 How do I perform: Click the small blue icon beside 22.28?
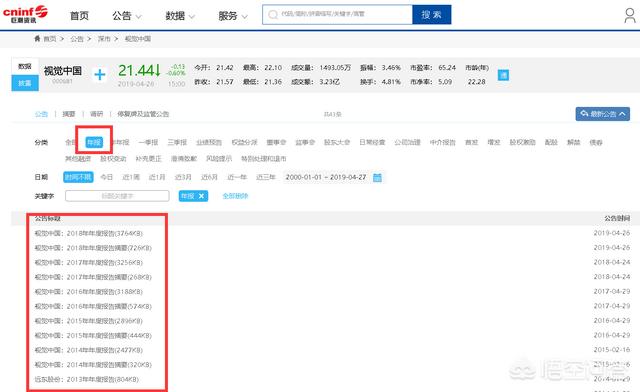pos(503,75)
